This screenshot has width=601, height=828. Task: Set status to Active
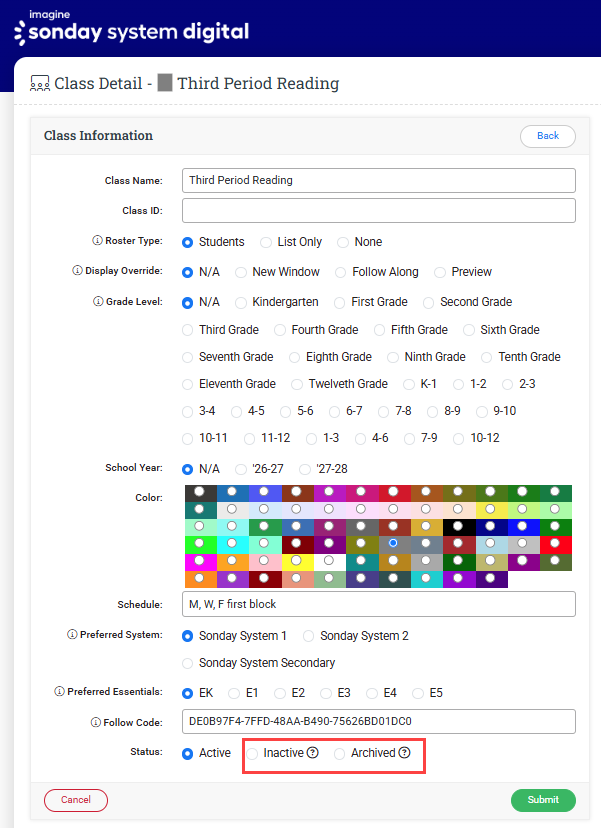pos(187,754)
